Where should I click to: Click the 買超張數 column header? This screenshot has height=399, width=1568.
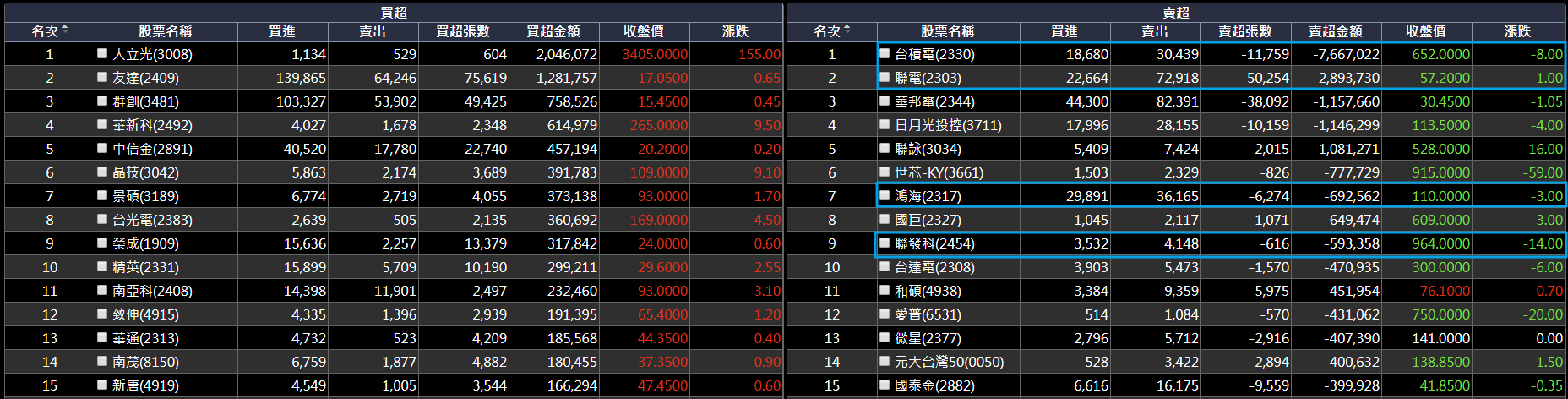463,31
